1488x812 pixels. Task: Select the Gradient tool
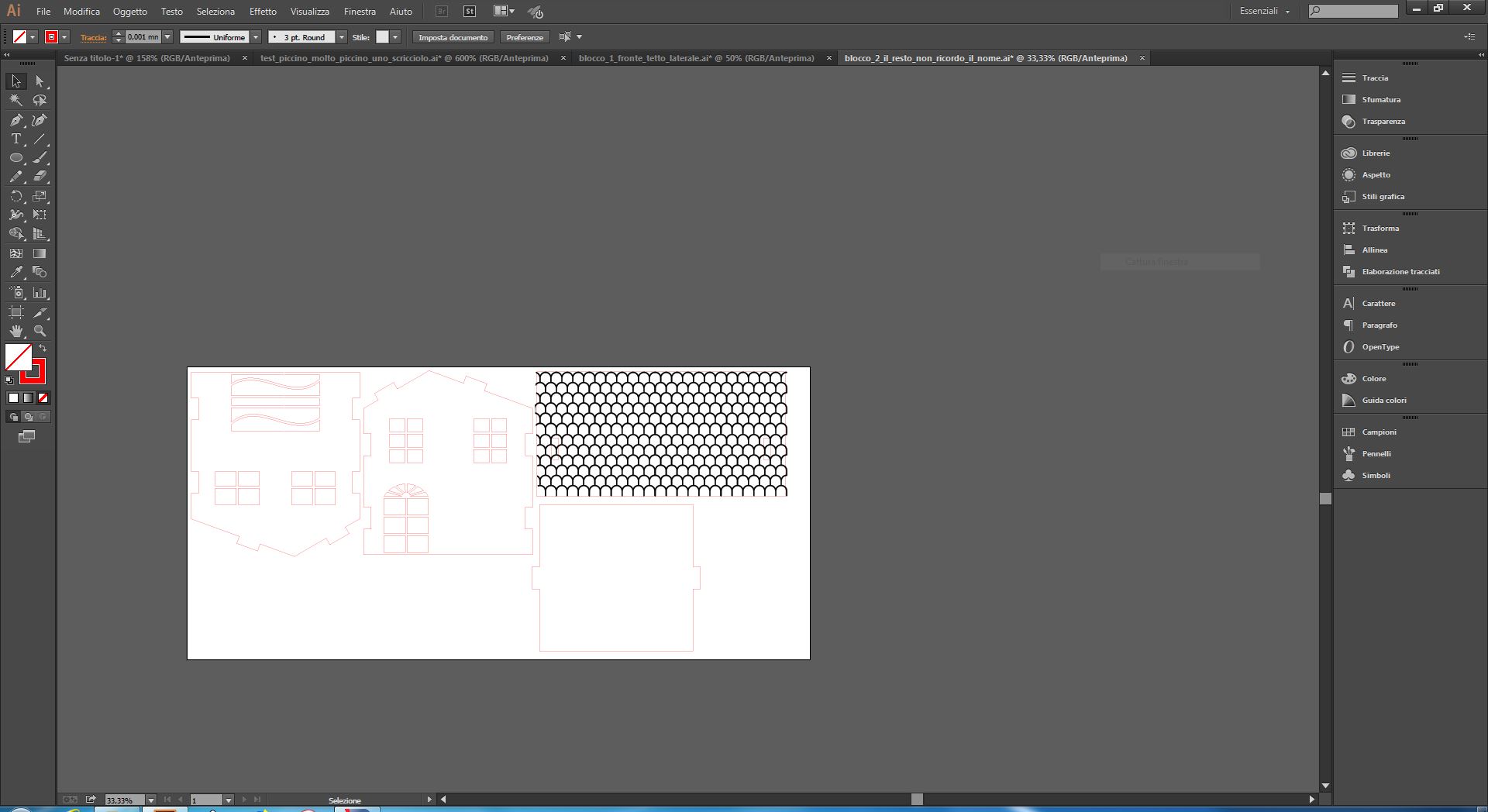click(40, 253)
